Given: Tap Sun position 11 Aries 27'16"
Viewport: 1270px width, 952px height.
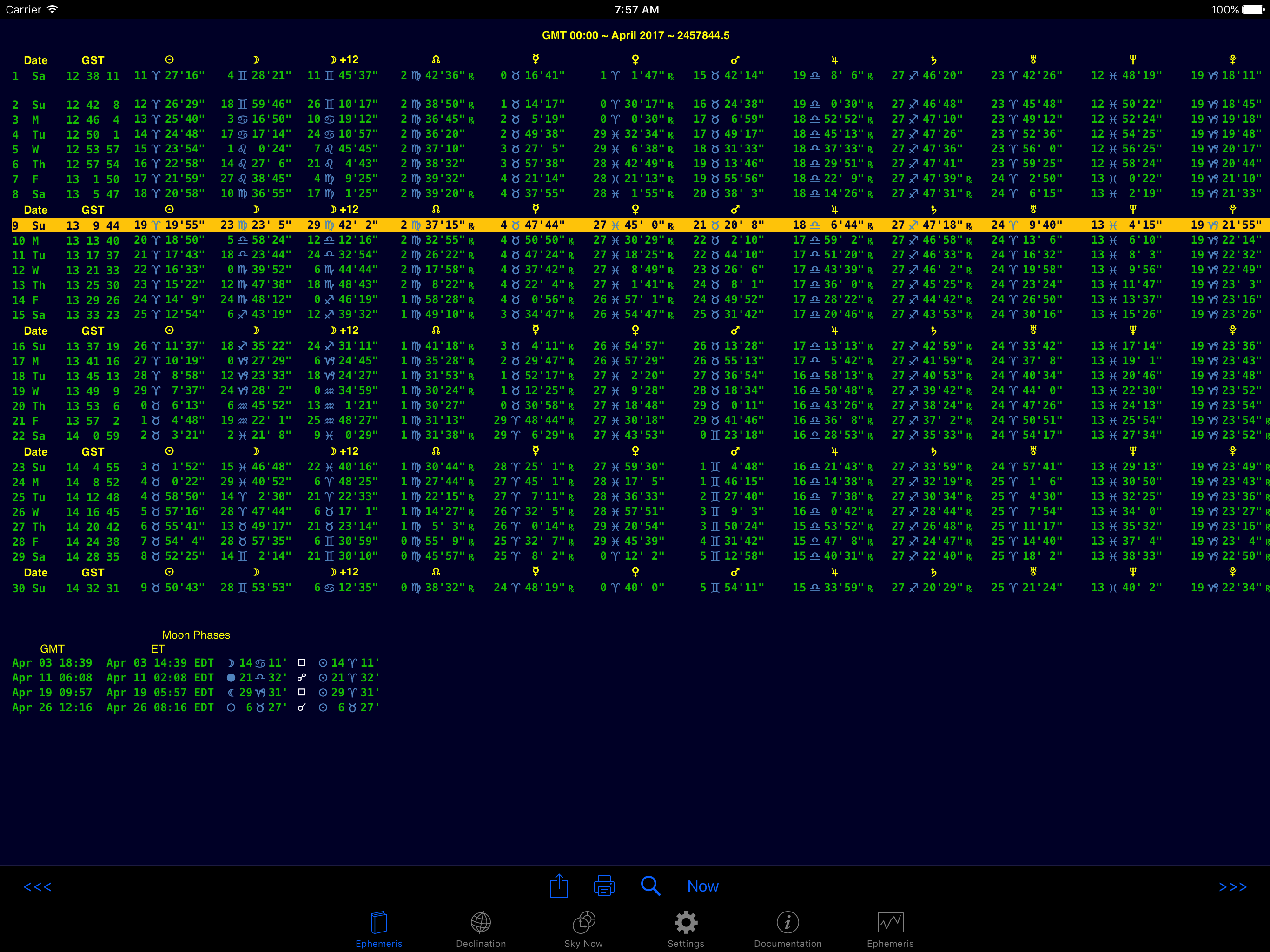Looking at the screenshot, I should tap(169, 76).
